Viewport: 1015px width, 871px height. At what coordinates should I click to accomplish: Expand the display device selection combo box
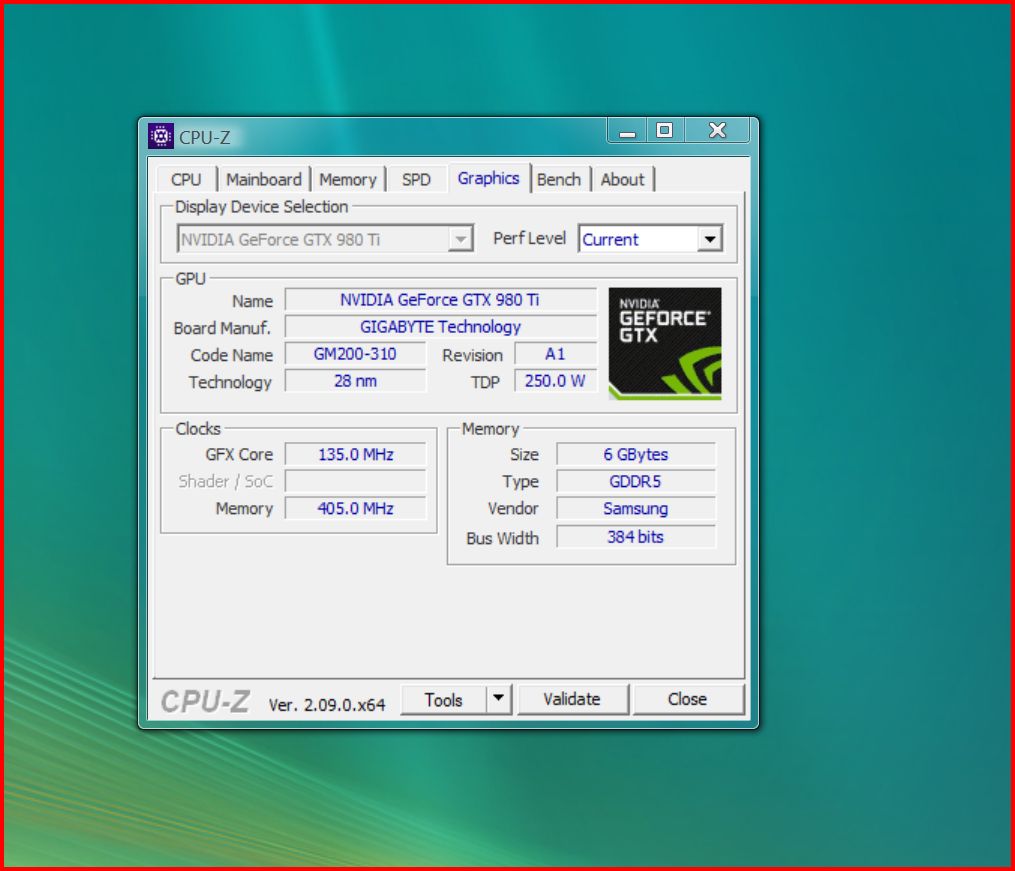[x=460, y=240]
